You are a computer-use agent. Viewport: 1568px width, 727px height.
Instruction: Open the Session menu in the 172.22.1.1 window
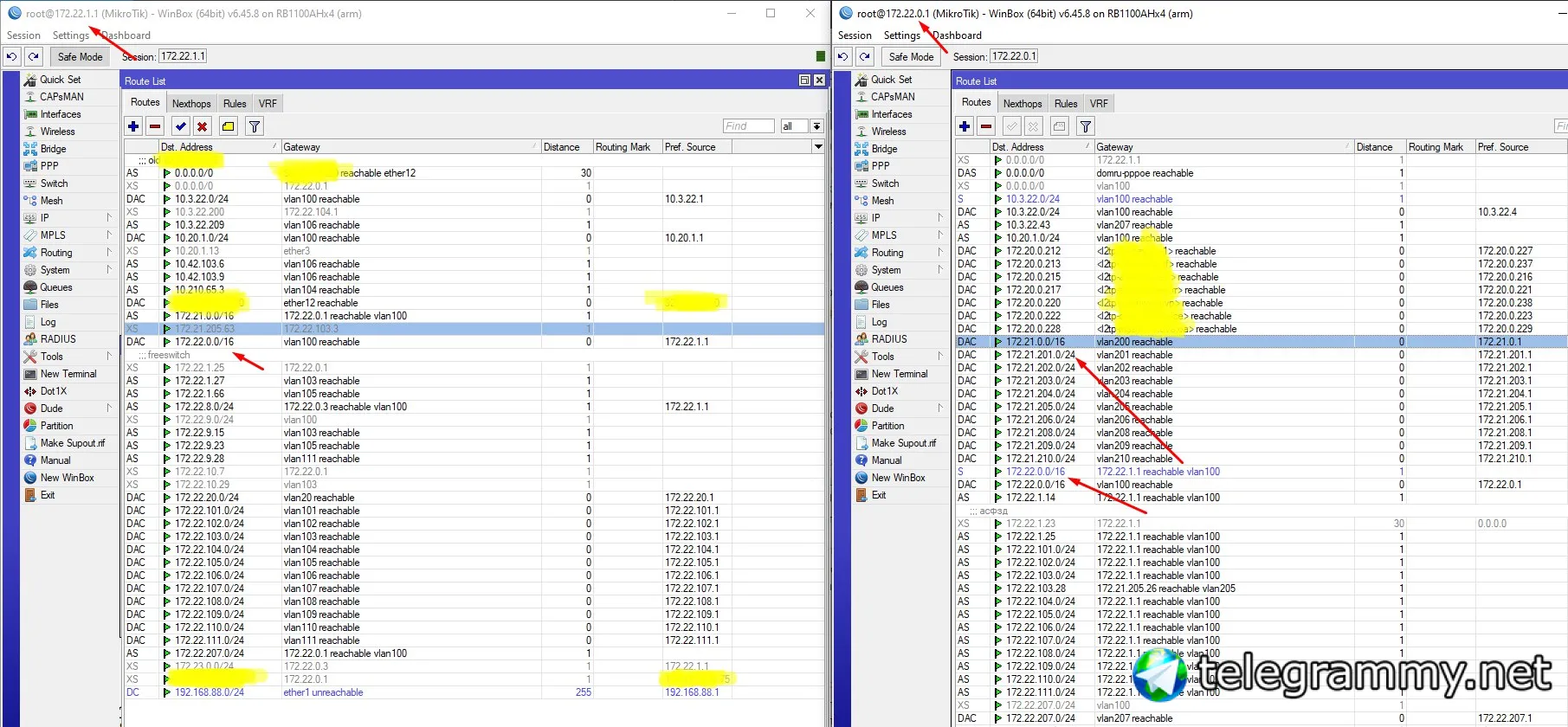click(23, 35)
